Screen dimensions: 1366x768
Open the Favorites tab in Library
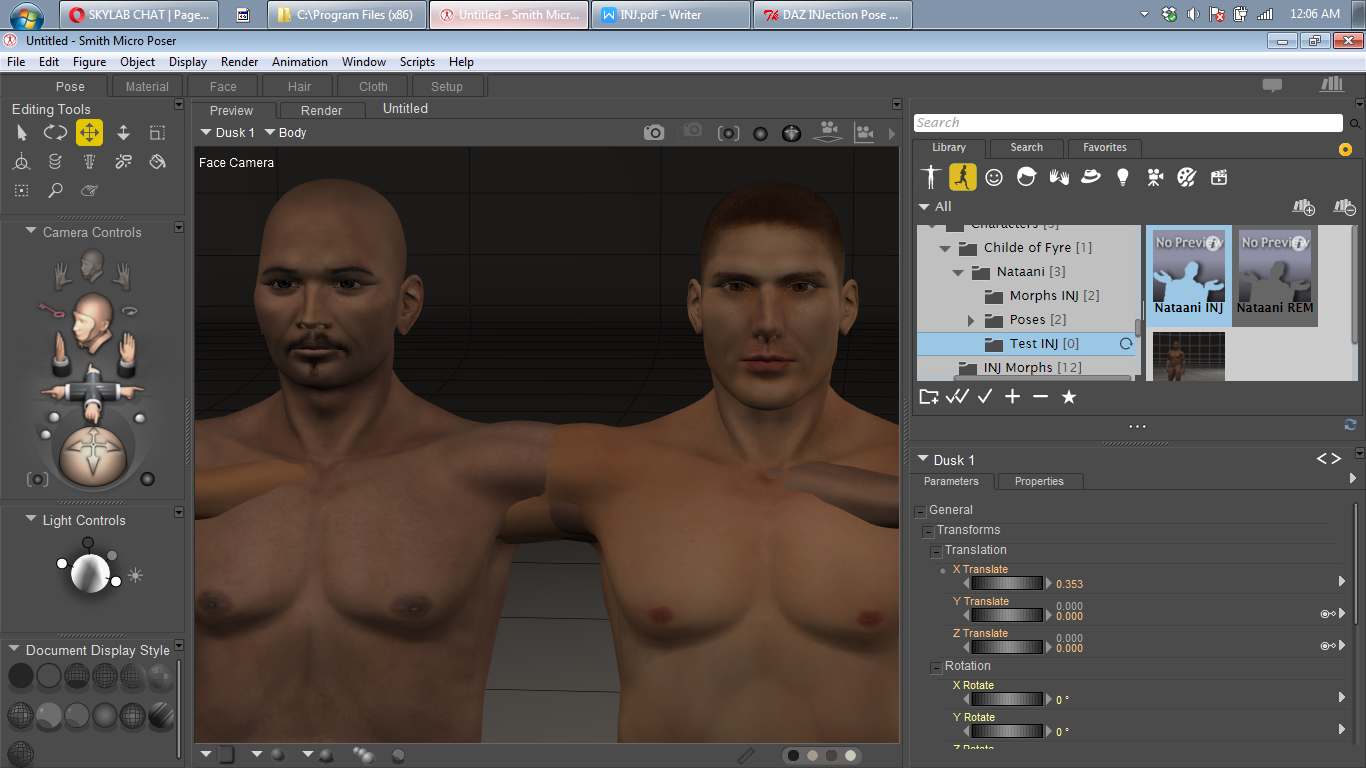[x=1104, y=148]
